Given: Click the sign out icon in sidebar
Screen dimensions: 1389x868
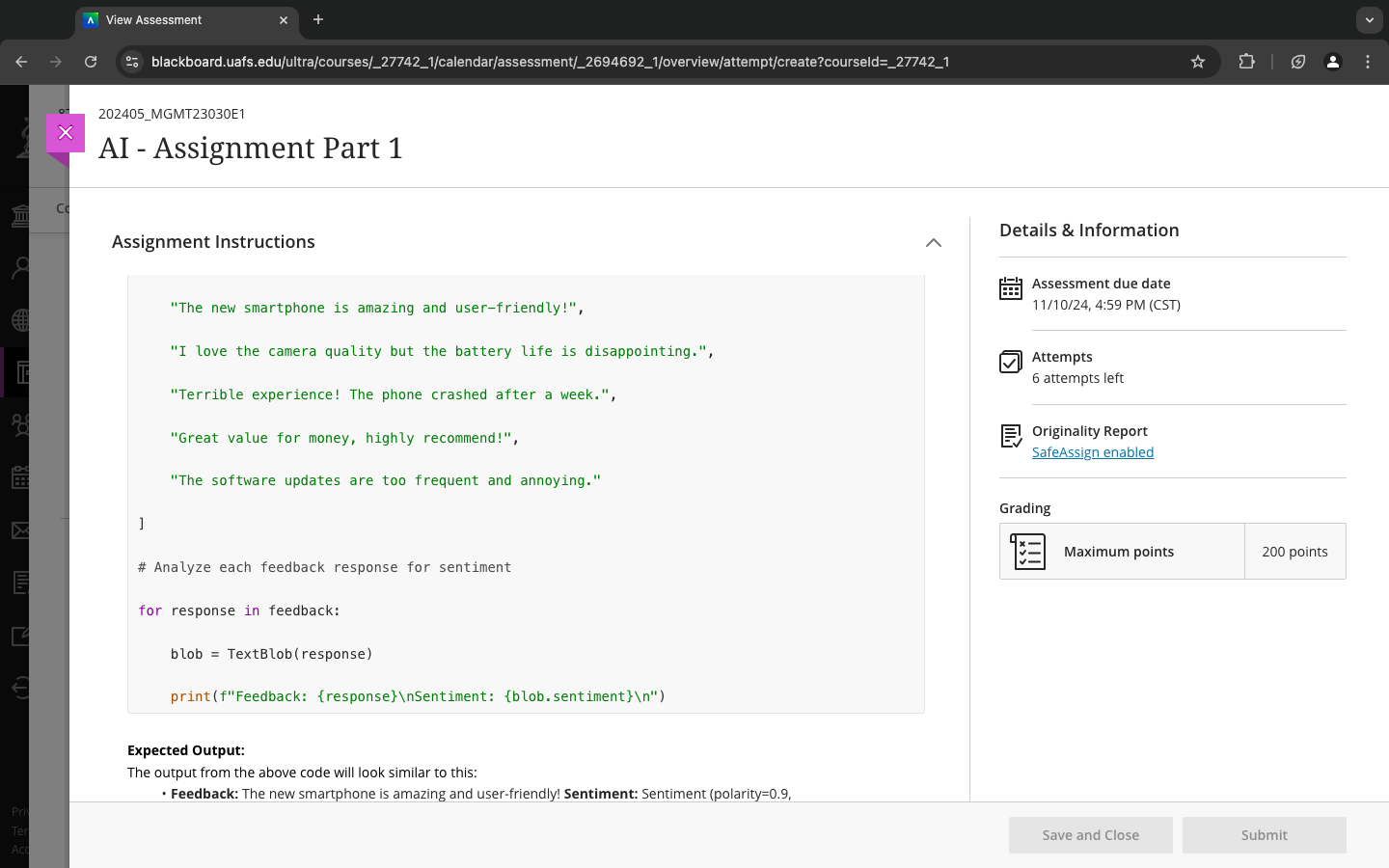Looking at the screenshot, I should coord(21,687).
